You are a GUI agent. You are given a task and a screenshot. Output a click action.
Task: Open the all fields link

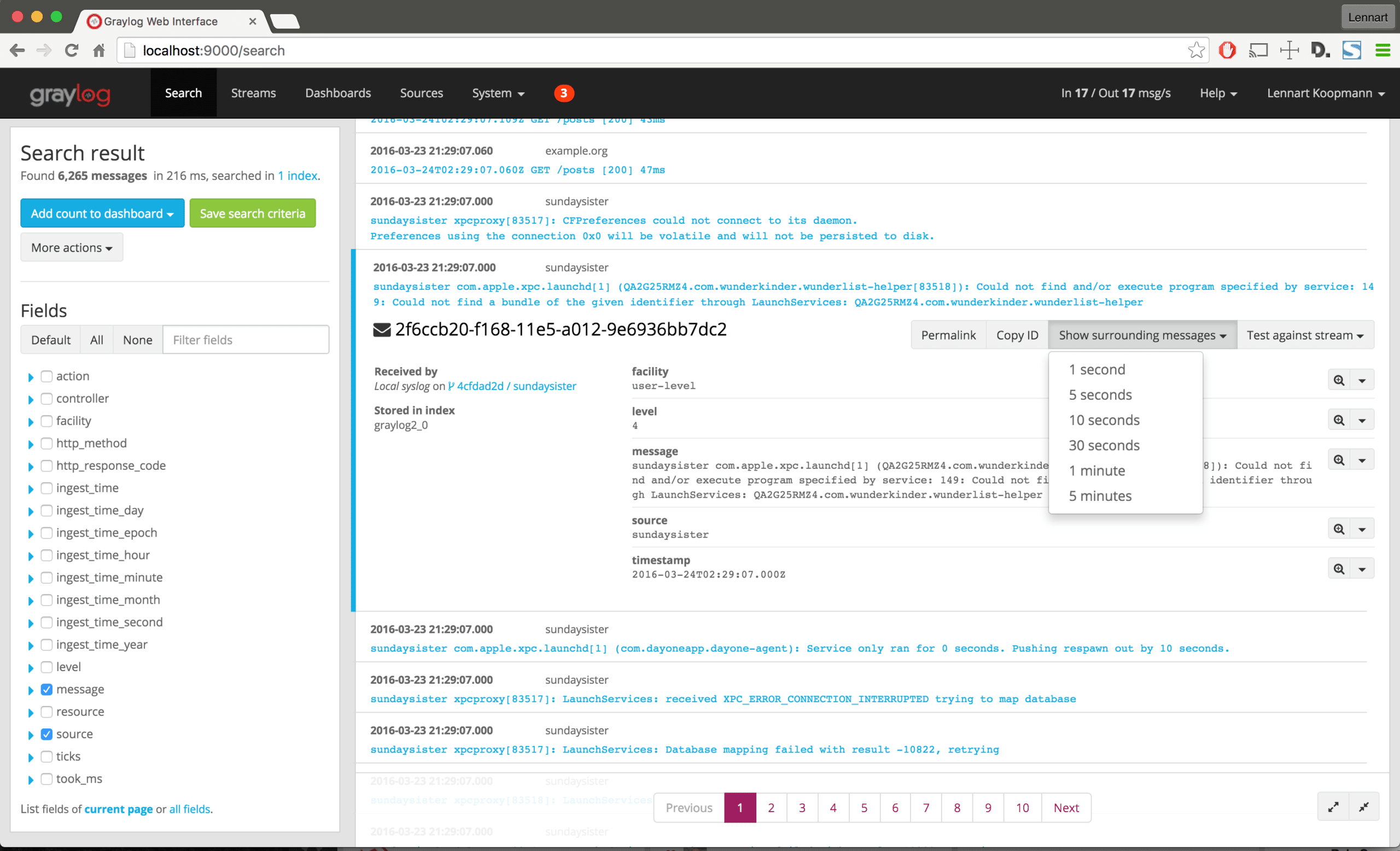[x=189, y=809]
